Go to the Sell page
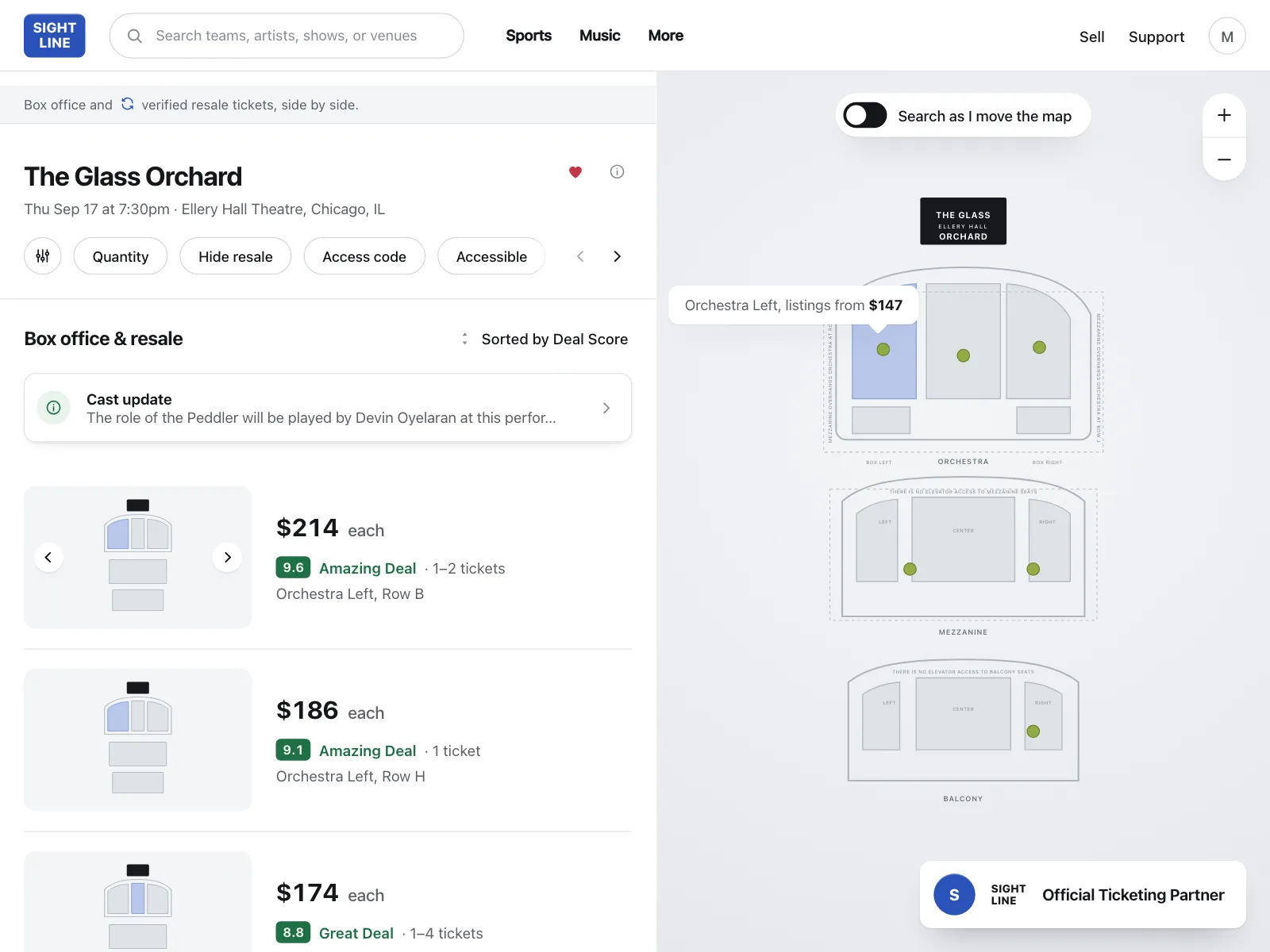The height and width of the screenshot is (952, 1270). (x=1091, y=36)
